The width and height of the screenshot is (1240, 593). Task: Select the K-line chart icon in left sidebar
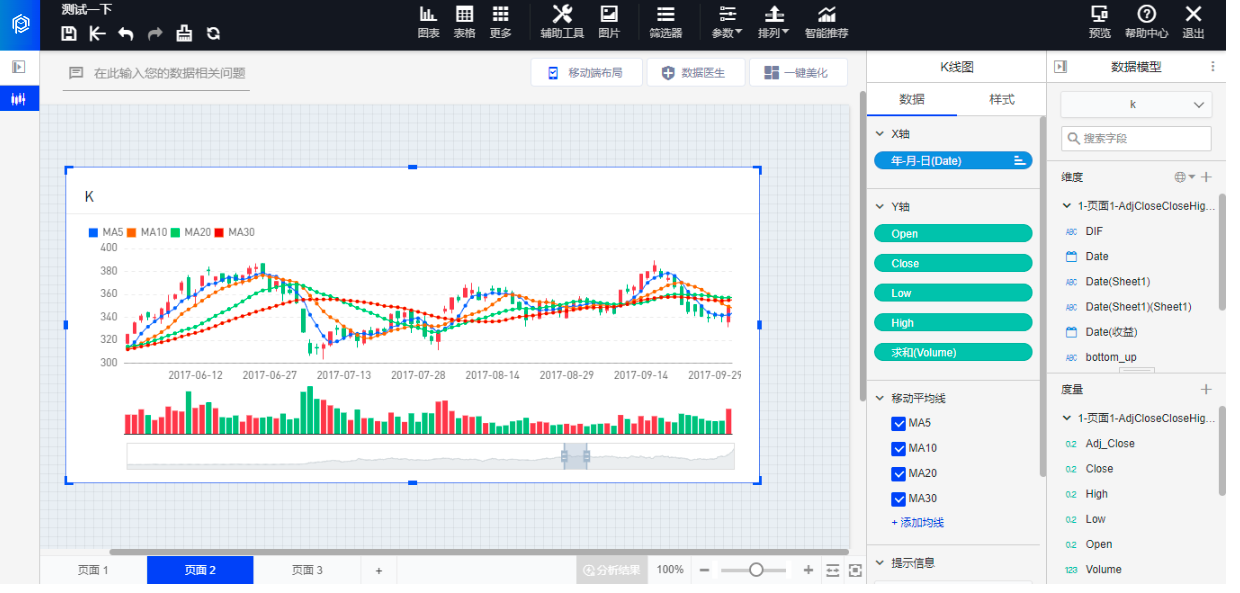[19, 99]
